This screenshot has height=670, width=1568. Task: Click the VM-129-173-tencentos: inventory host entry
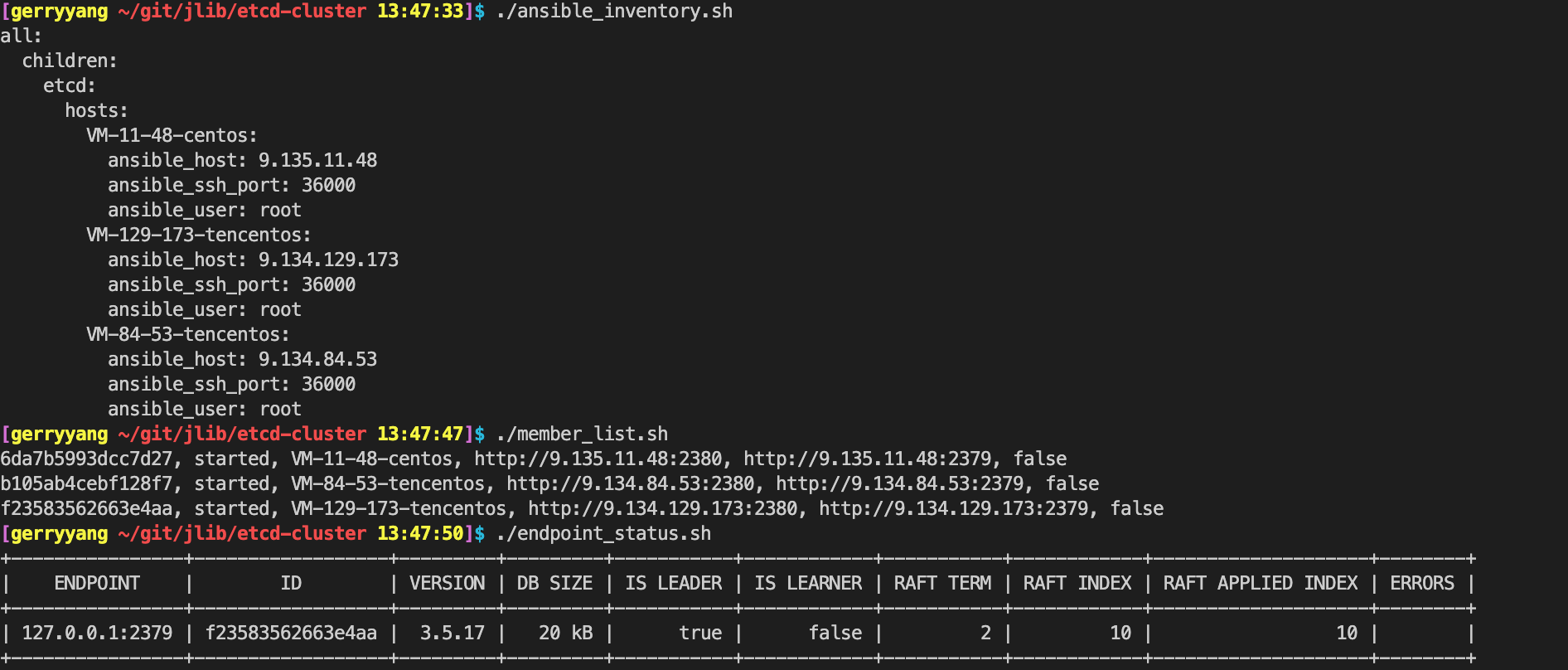[x=199, y=235]
